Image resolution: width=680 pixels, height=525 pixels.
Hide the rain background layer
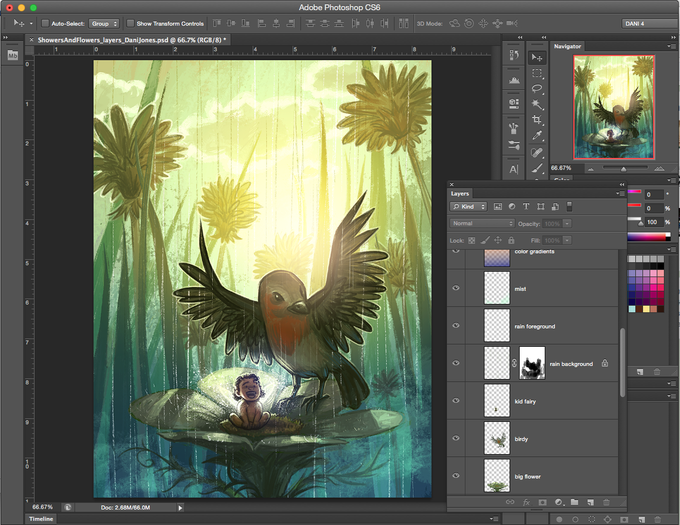tap(456, 363)
